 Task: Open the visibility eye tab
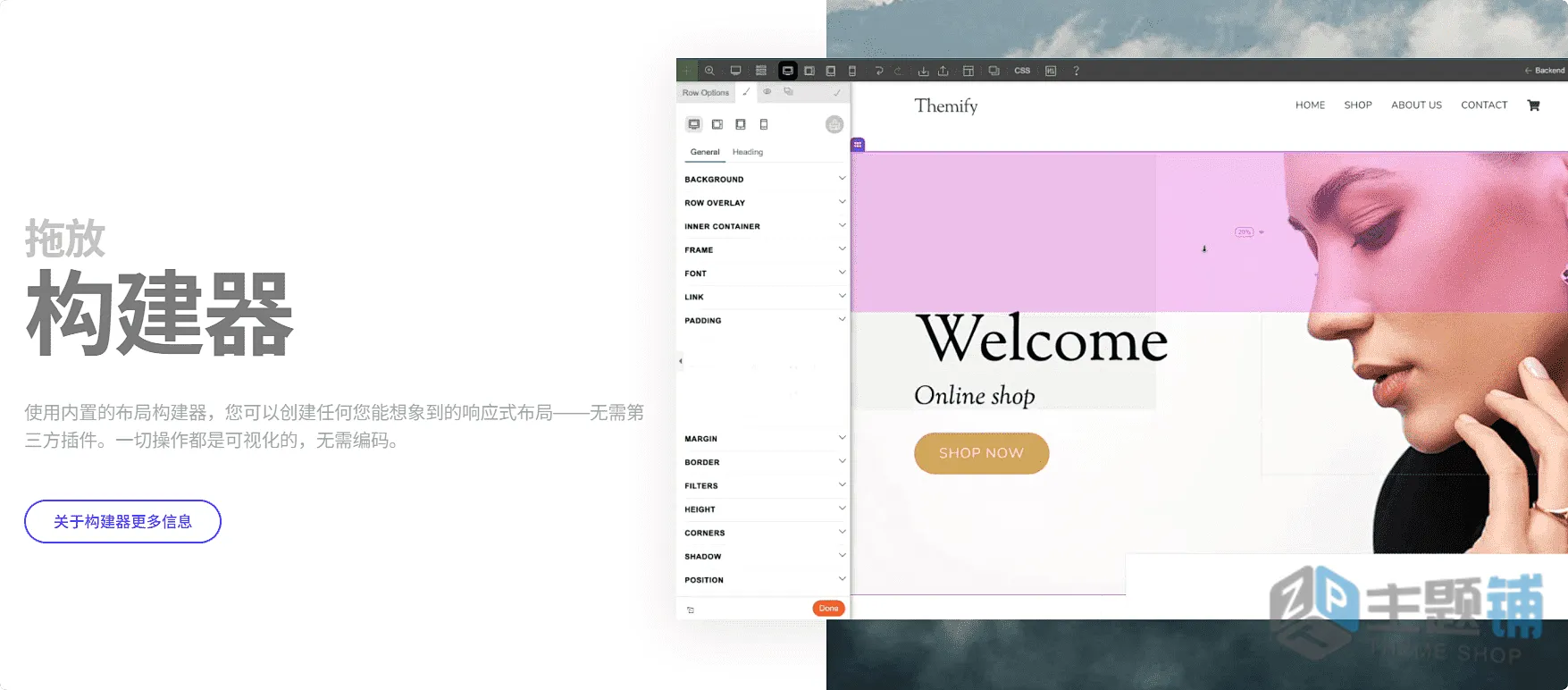767,92
